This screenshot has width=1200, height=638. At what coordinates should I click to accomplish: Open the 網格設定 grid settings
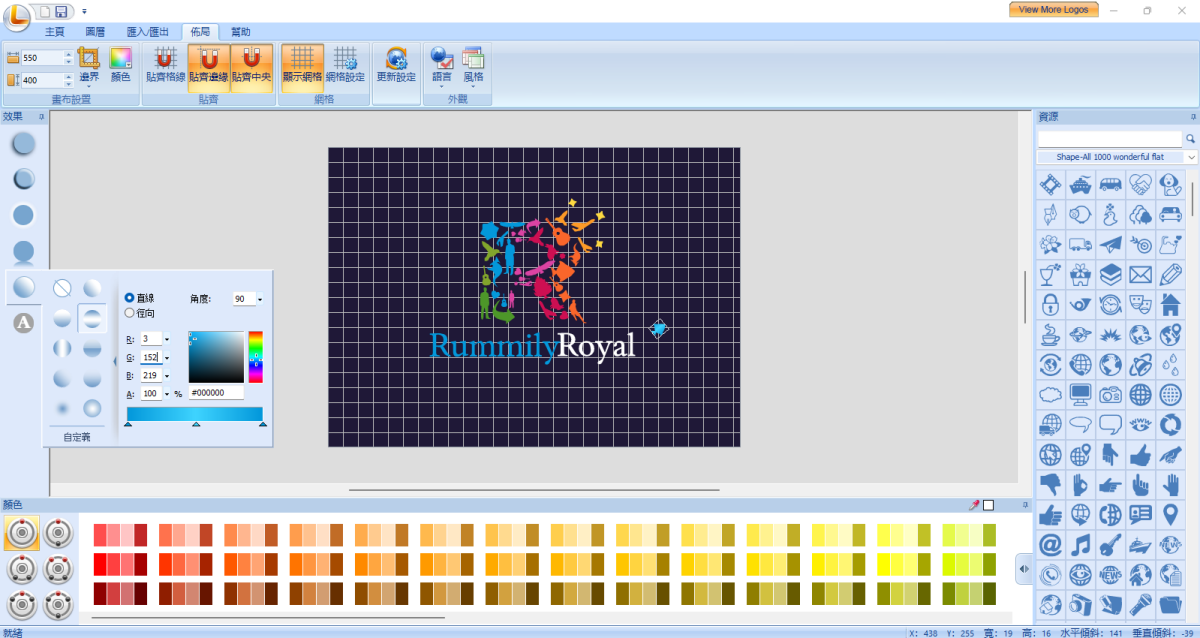point(345,65)
